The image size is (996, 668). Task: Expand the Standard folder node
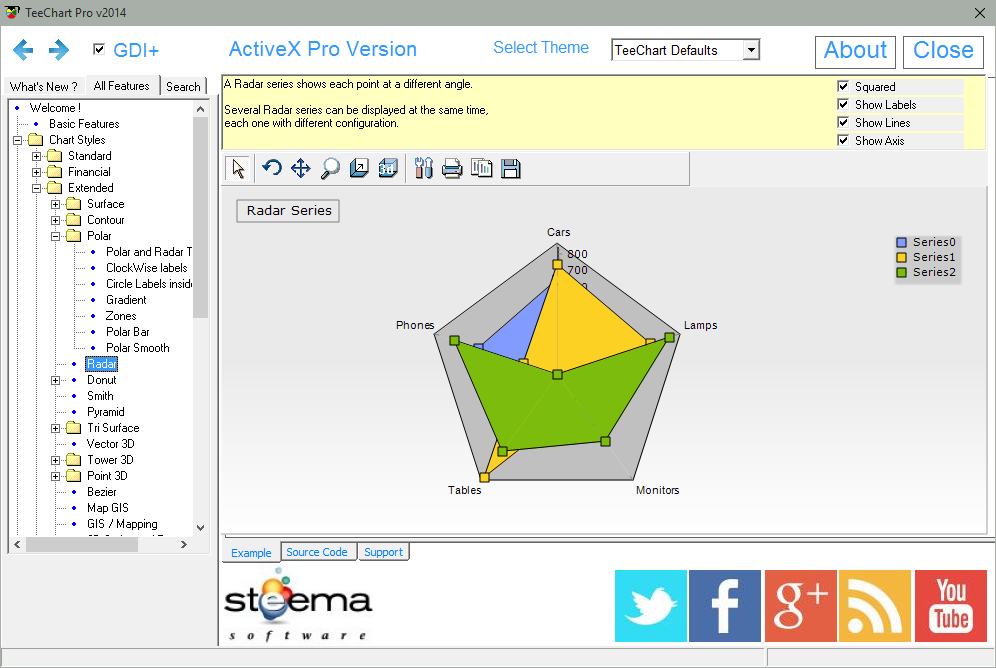pos(36,156)
